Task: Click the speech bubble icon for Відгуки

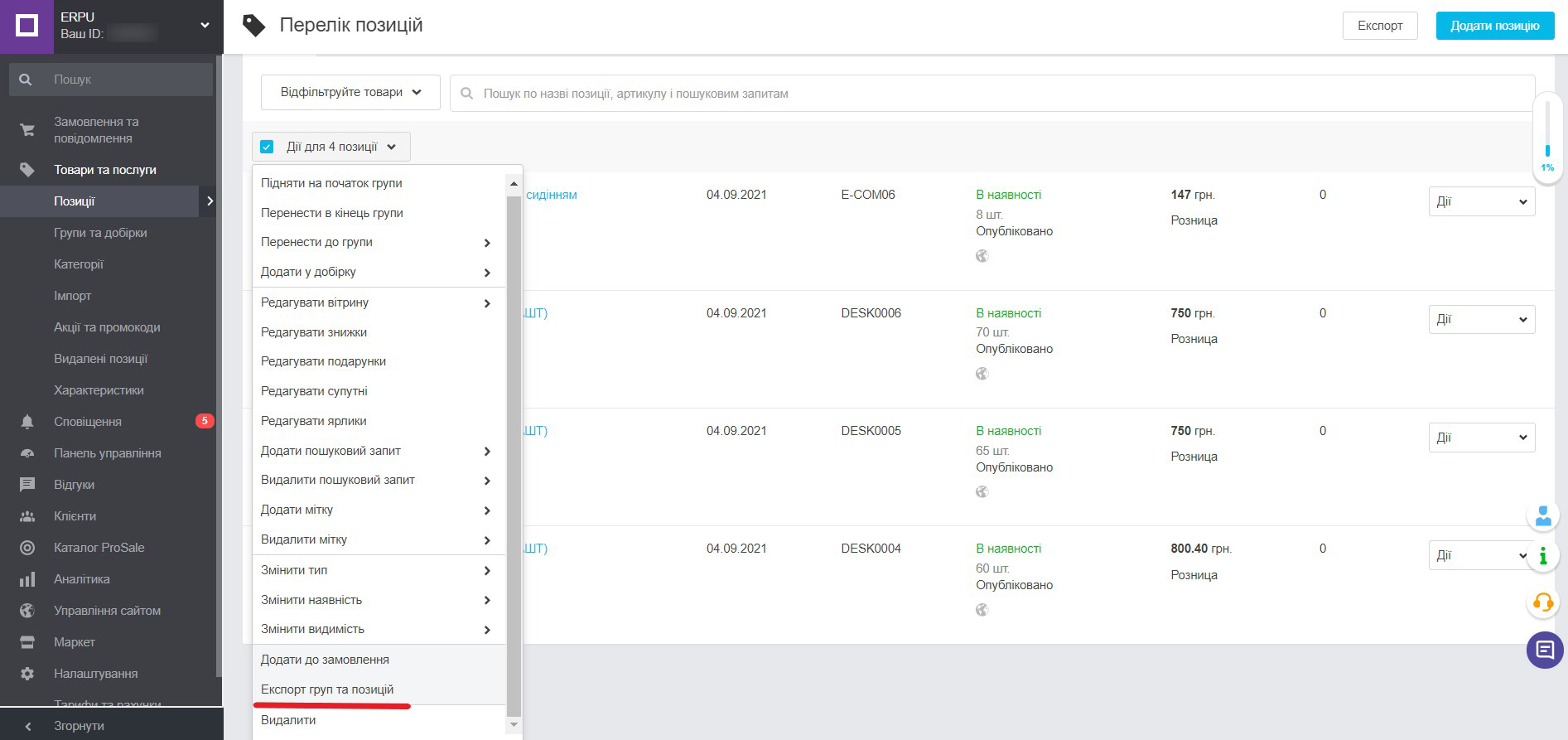Action: click(27, 485)
